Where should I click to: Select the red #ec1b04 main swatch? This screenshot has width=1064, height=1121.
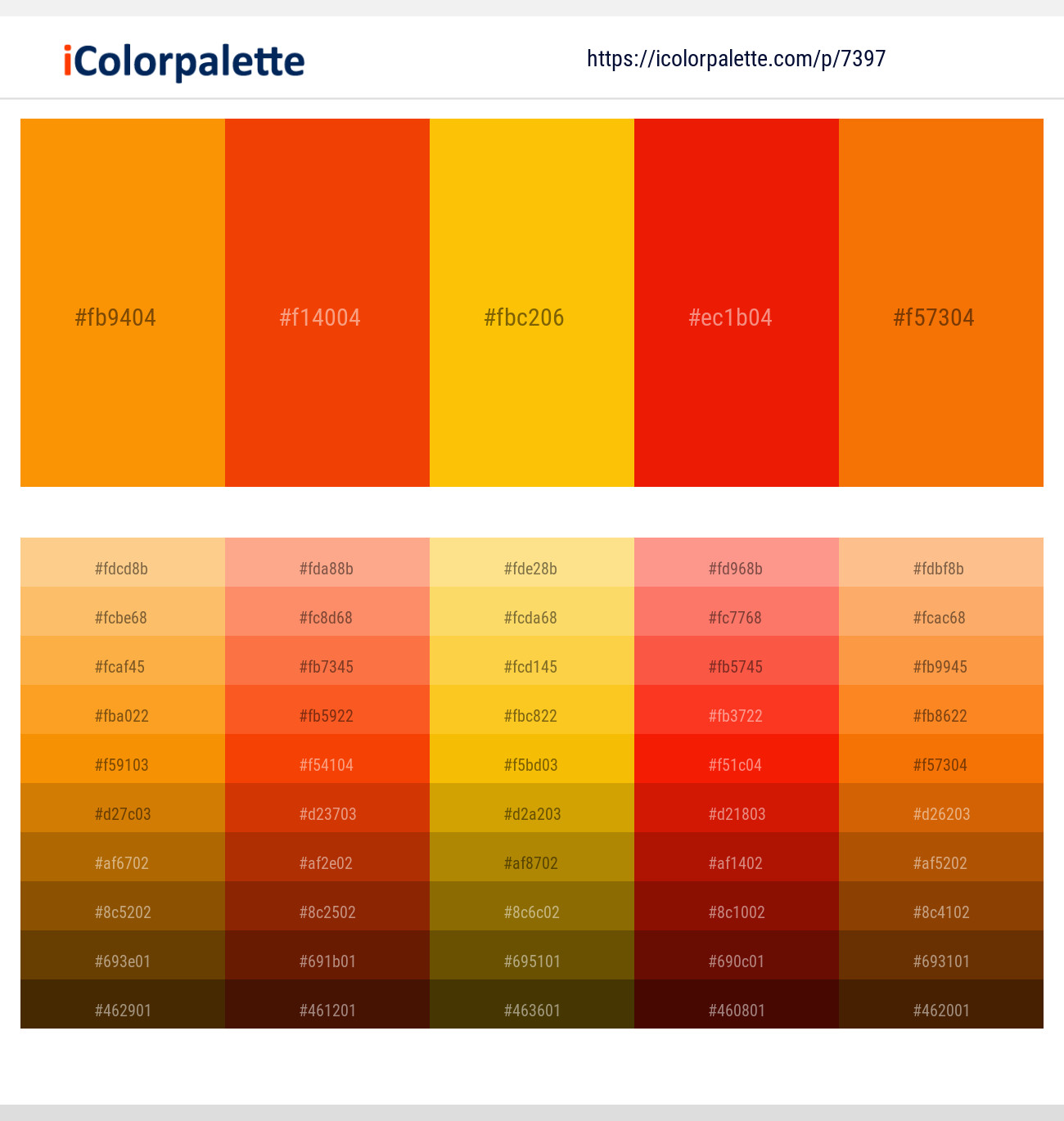[736, 303]
